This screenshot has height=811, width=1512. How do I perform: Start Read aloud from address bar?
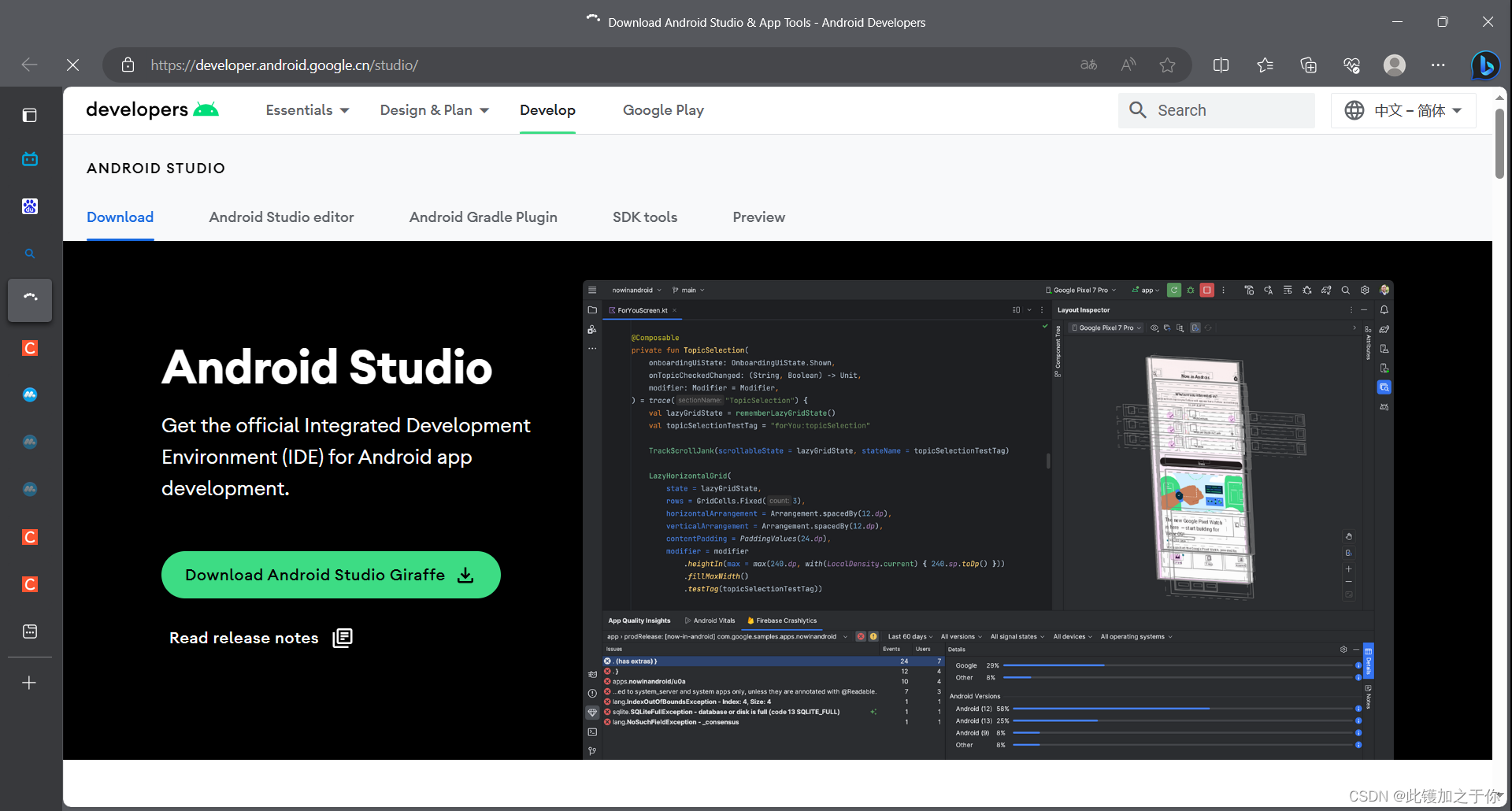coord(1128,65)
